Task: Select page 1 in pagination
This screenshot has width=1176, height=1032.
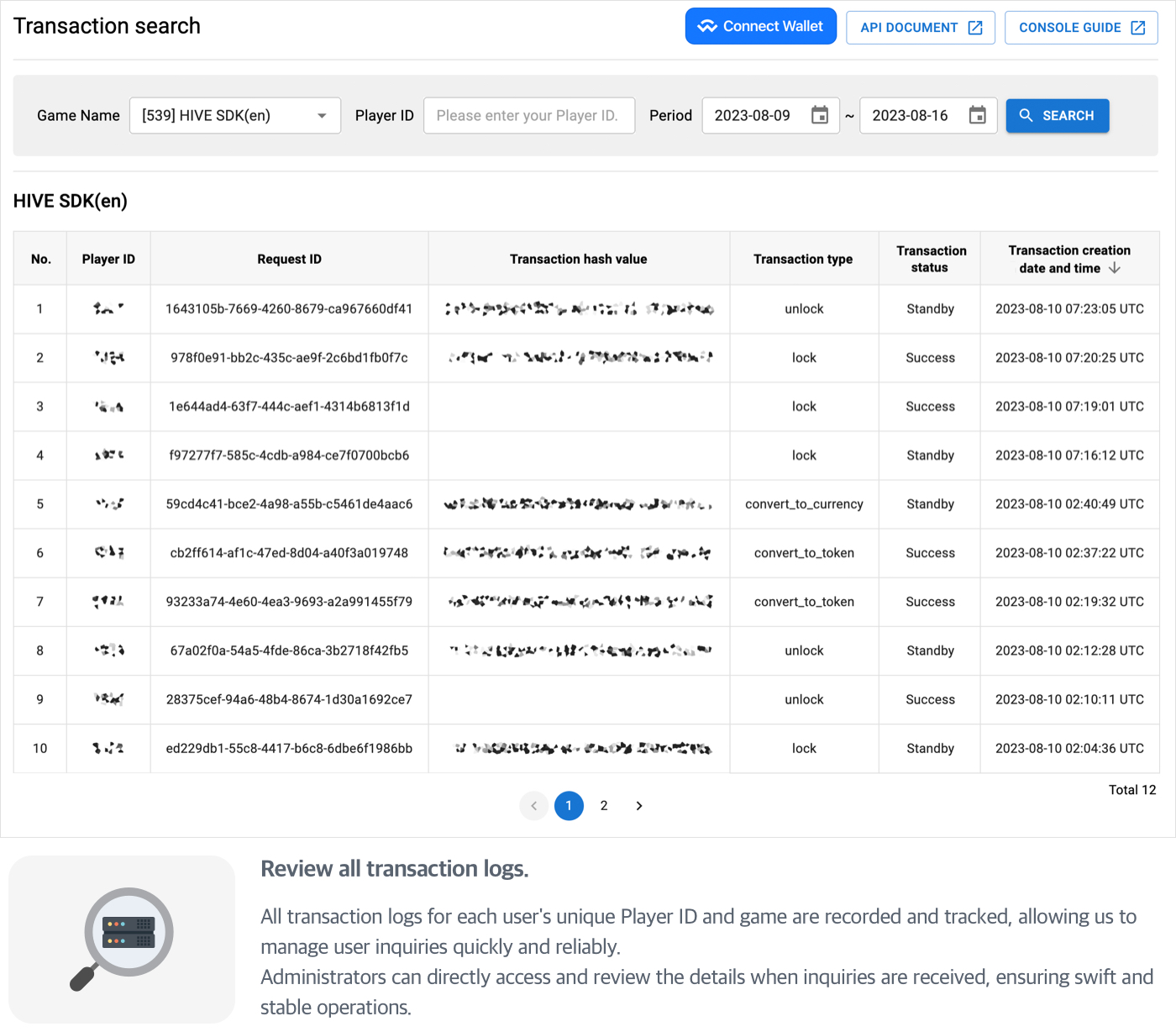Action: click(569, 805)
